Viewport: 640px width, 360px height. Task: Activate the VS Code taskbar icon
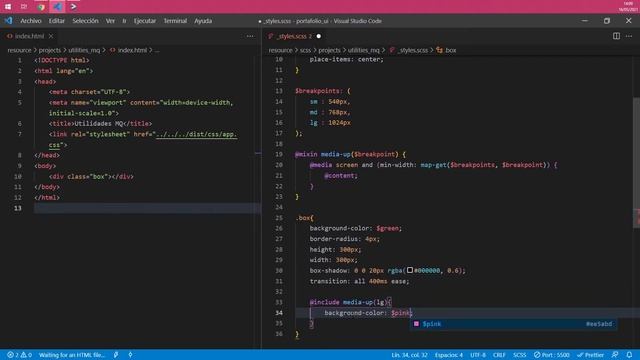pos(57,7)
